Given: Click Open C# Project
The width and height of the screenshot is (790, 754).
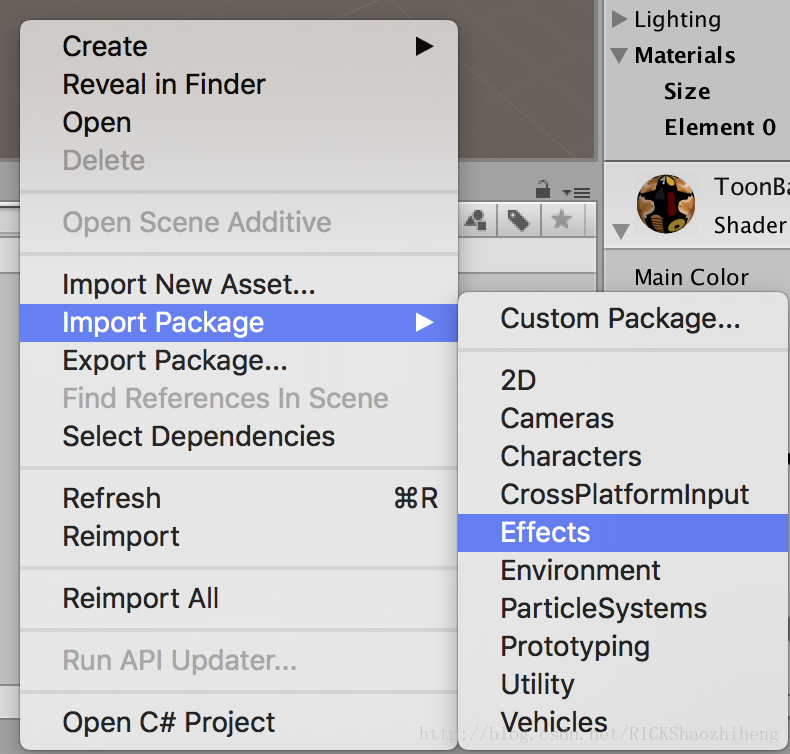Looking at the screenshot, I should pos(169,722).
